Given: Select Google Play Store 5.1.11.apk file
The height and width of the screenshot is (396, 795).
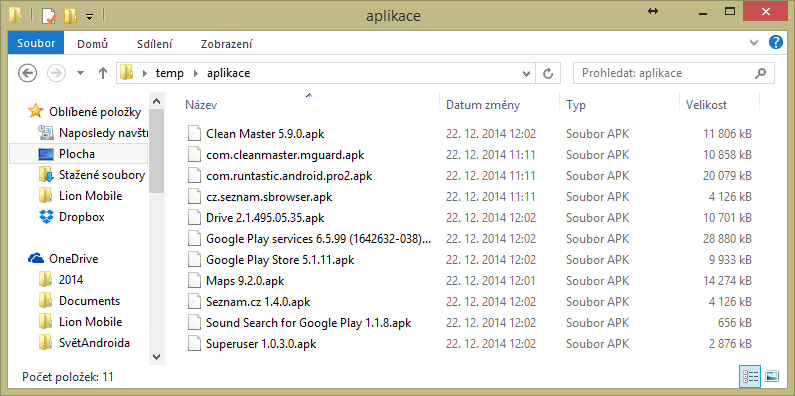Looking at the screenshot, I should (x=280, y=260).
